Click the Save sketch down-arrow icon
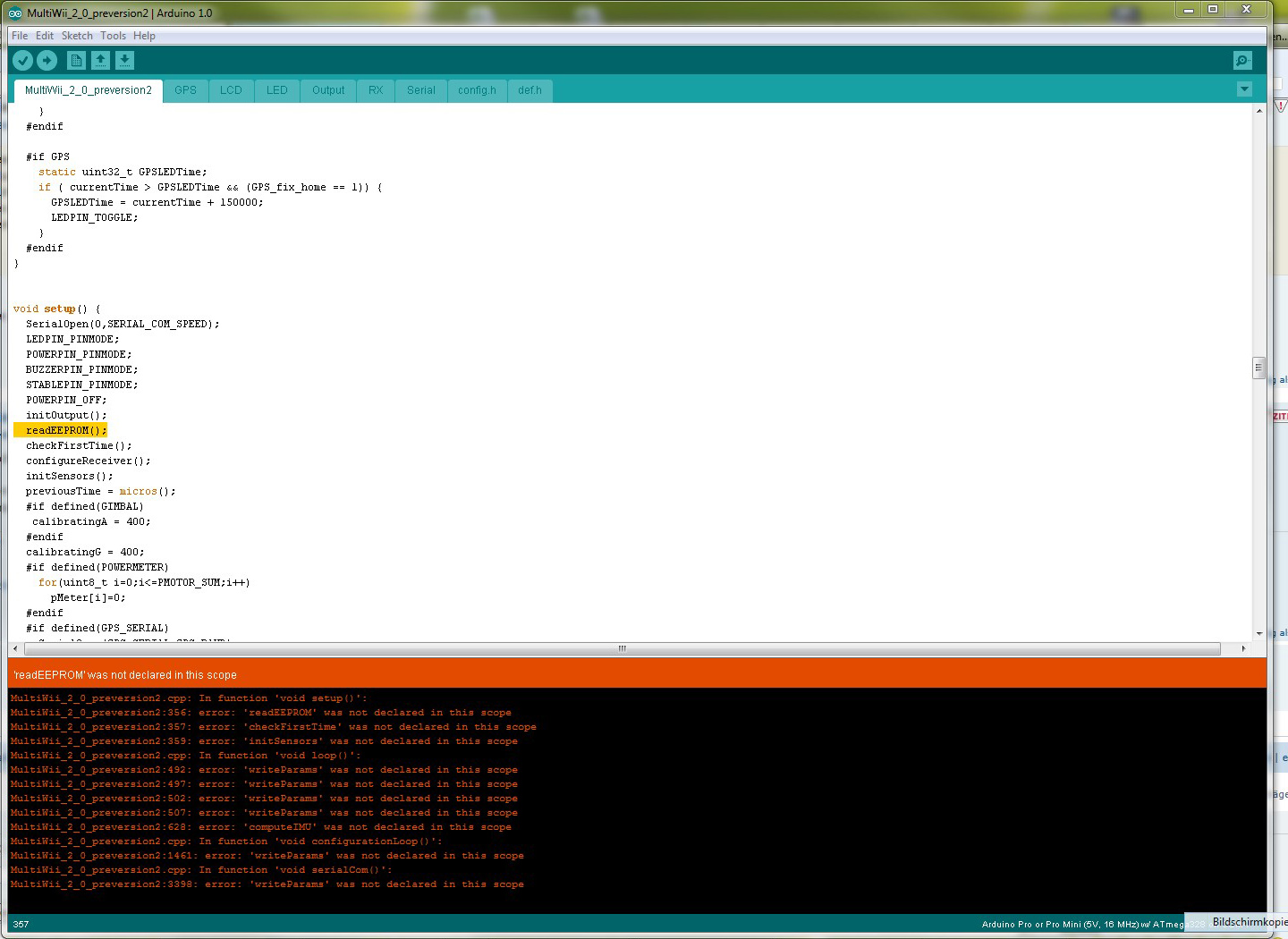 [x=124, y=60]
